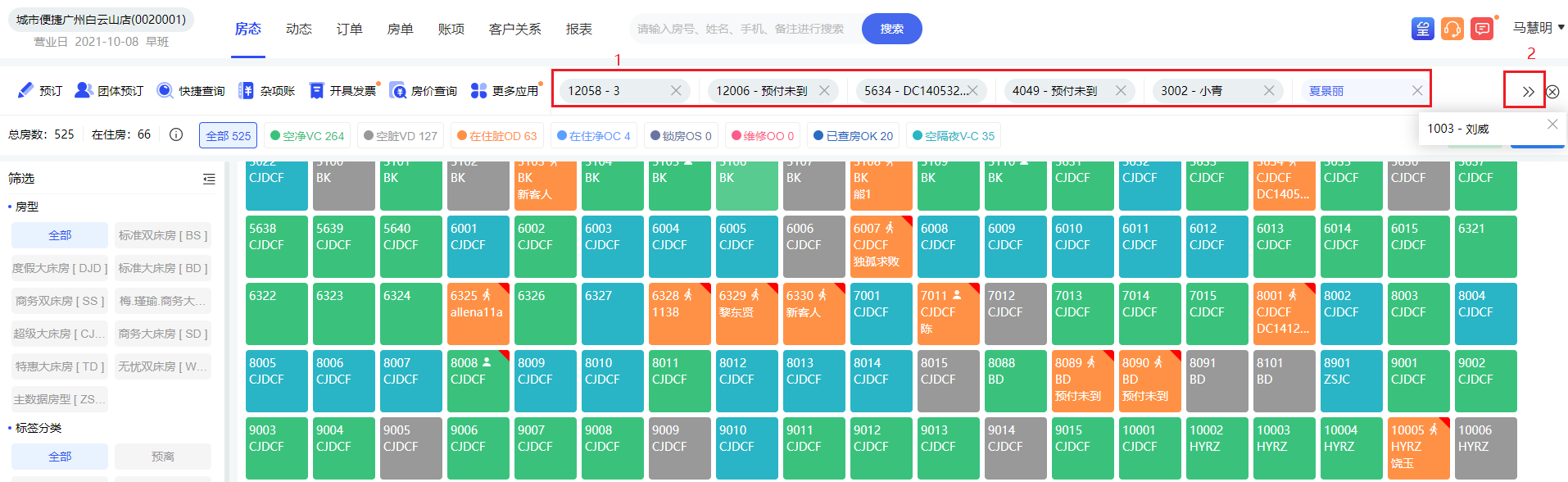Click the info icon beside 在住房 count
1568x482 pixels.
coord(176,134)
